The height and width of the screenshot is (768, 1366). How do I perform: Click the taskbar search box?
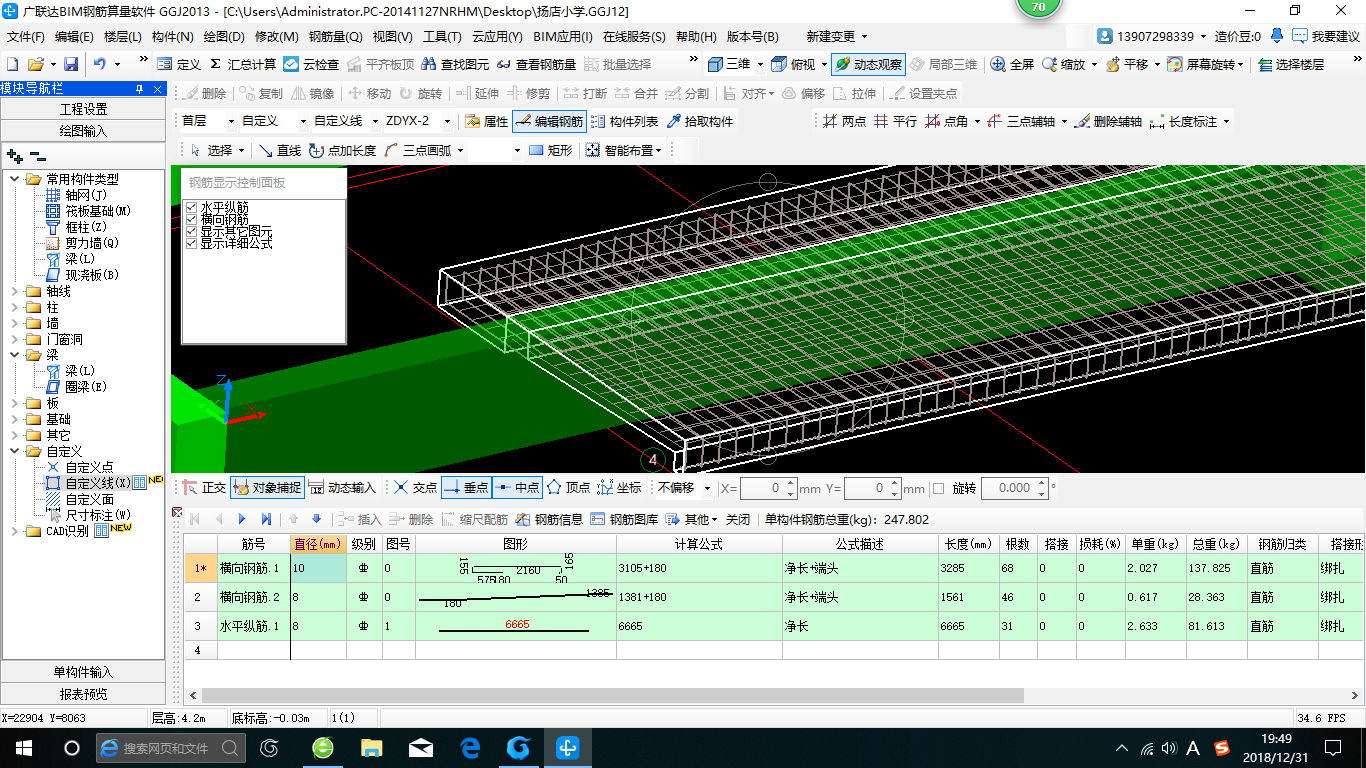170,747
